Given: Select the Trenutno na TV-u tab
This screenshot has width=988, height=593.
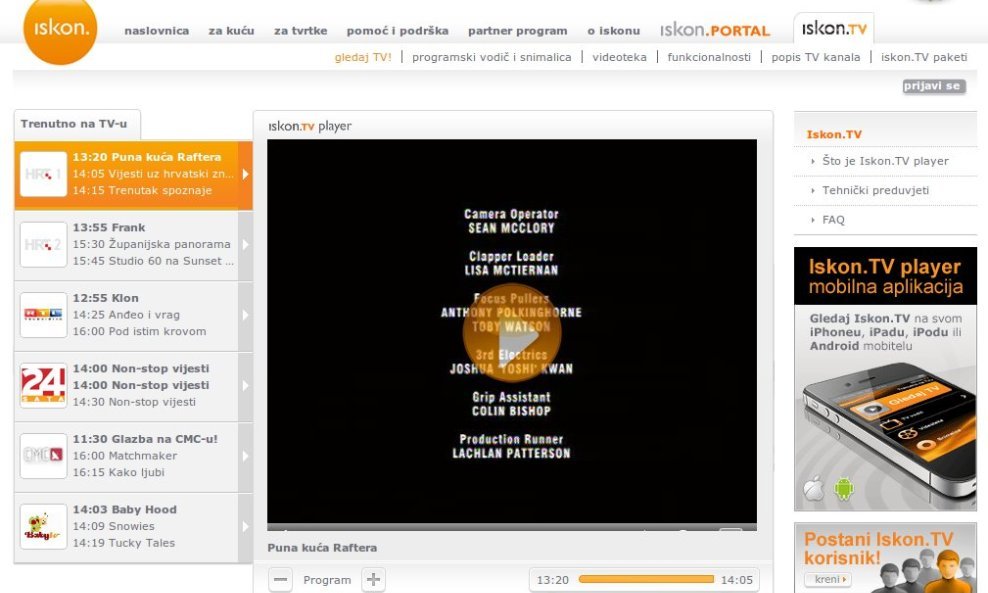Looking at the screenshot, I should (77, 124).
